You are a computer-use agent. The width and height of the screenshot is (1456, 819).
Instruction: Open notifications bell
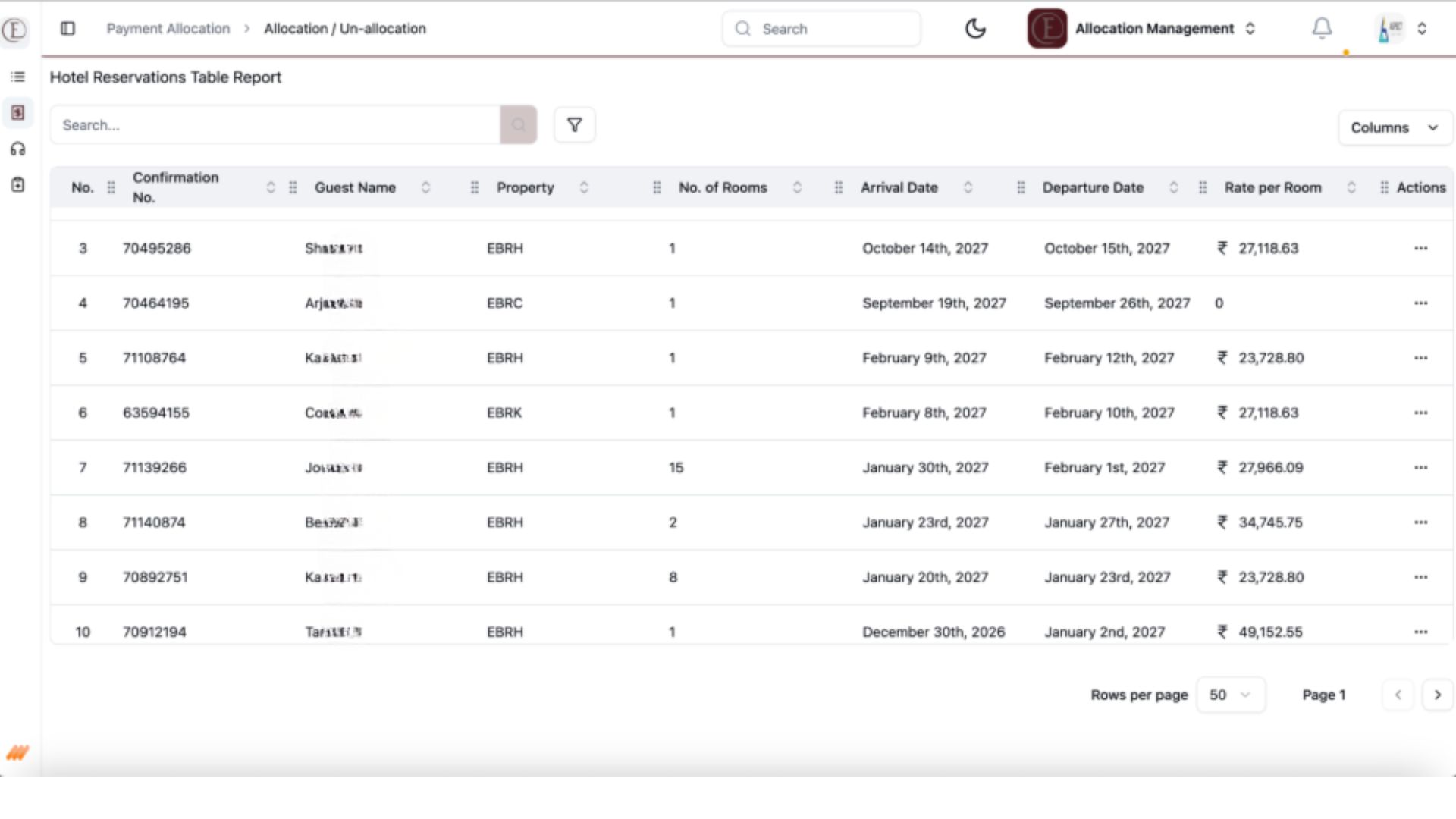pos(1322,29)
